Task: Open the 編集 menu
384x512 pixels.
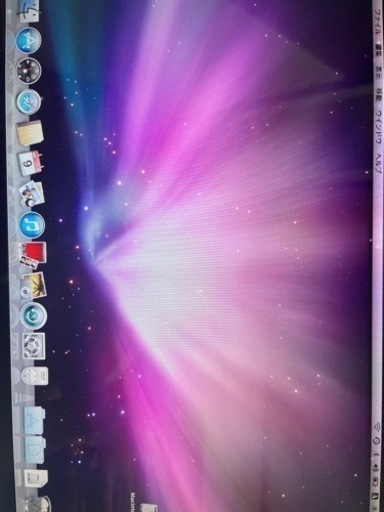Action: (x=379, y=50)
